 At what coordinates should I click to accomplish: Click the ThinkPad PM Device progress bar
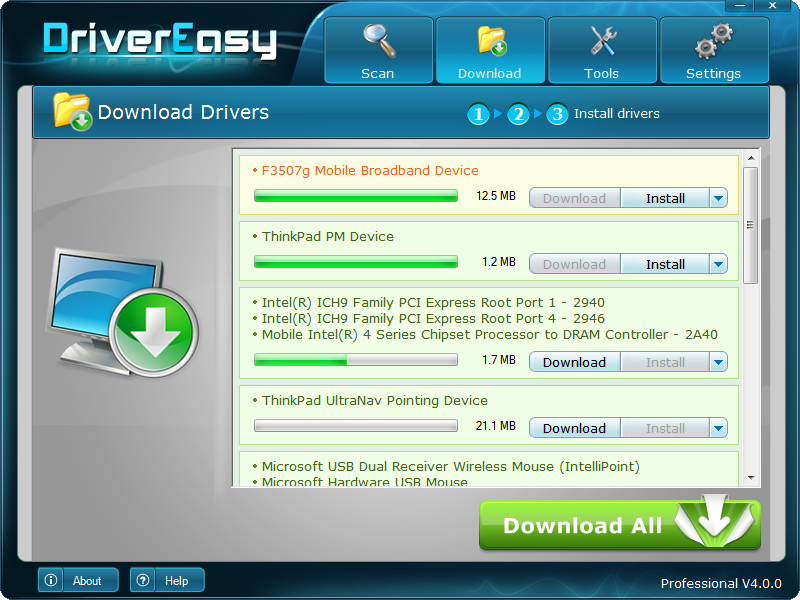(x=356, y=262)
